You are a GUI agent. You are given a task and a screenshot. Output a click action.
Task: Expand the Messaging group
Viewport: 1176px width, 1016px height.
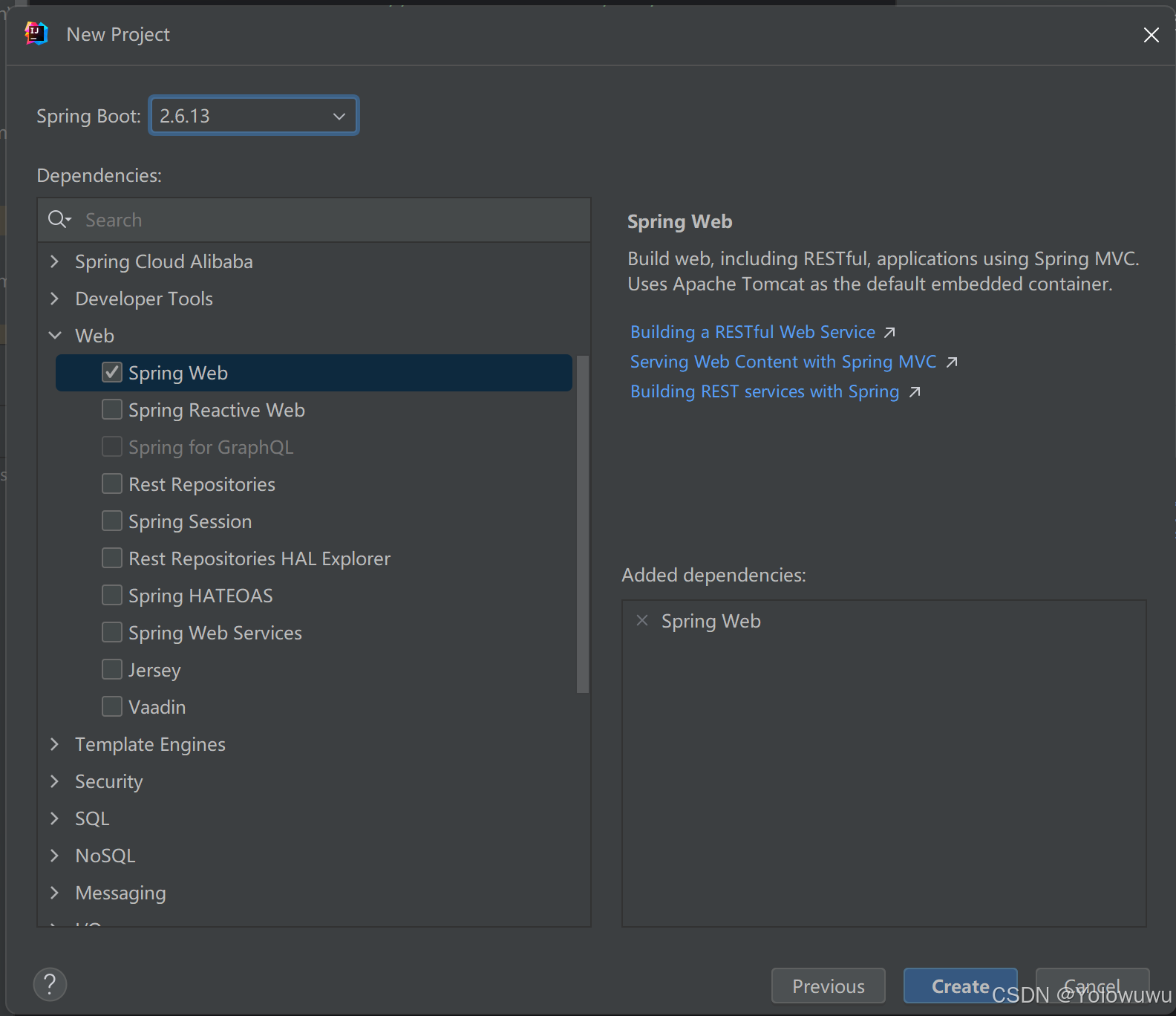[54, 893]
